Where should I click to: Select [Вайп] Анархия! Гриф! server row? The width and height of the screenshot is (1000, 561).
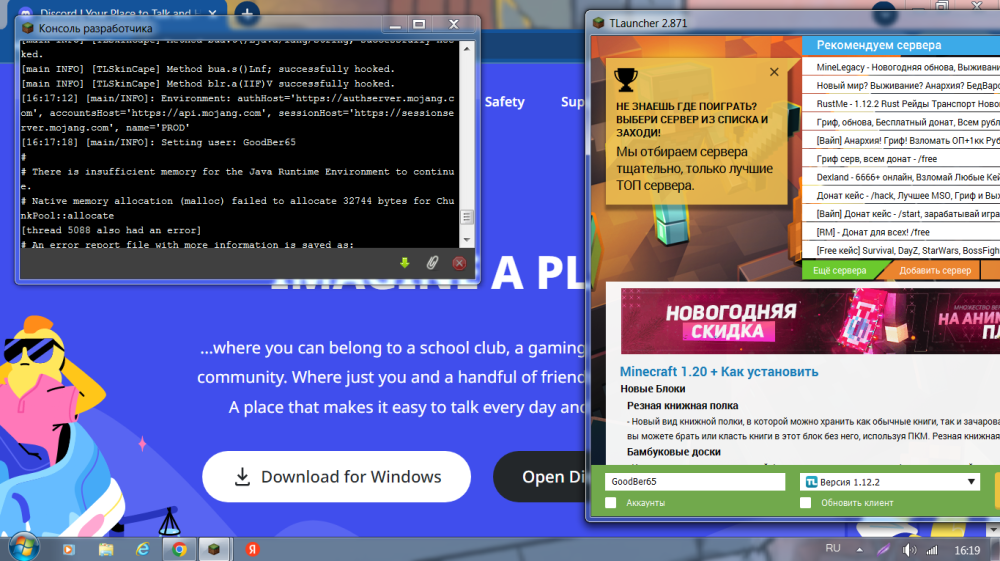tap(901, 140)
